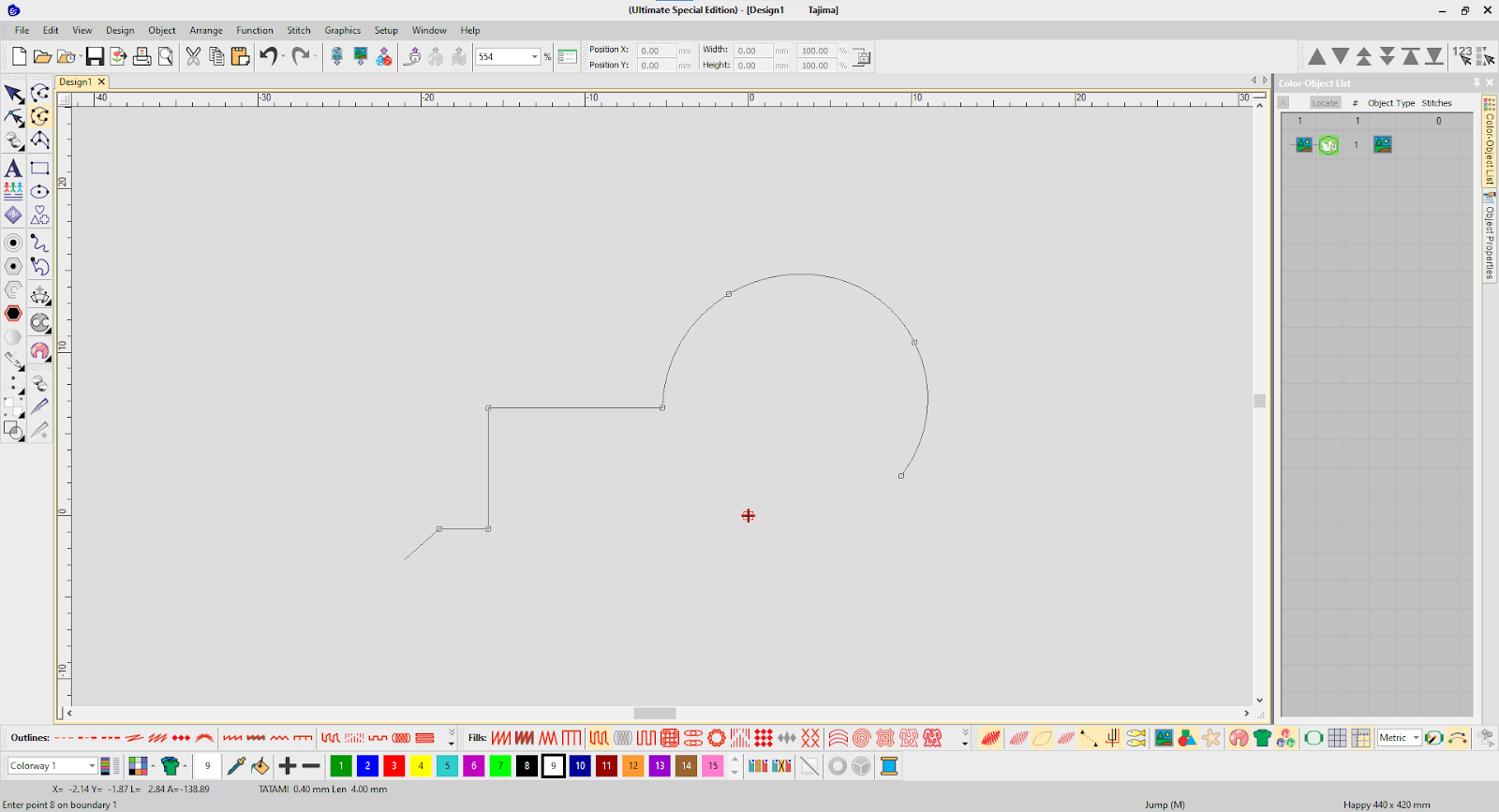1499x812 pixels.
Task: Click the color picker eyedropper icon
Action: (236, 766)
